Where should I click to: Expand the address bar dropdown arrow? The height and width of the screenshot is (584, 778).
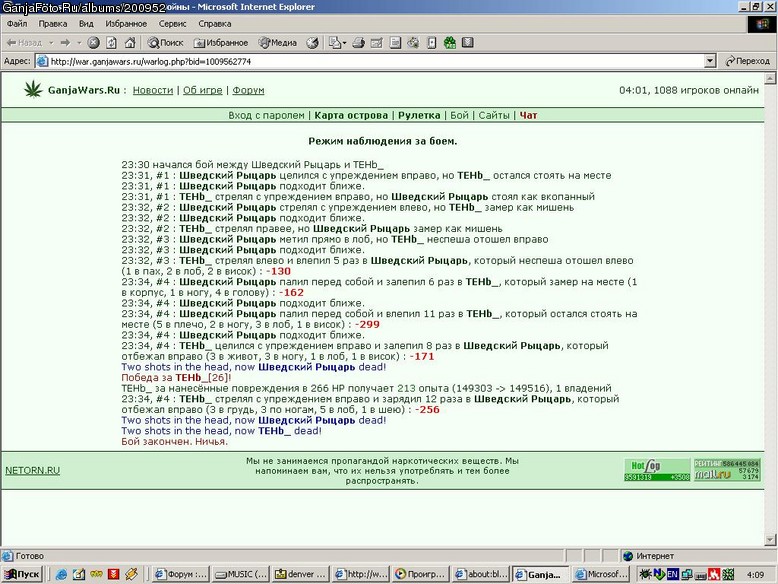tap(710, 61)
